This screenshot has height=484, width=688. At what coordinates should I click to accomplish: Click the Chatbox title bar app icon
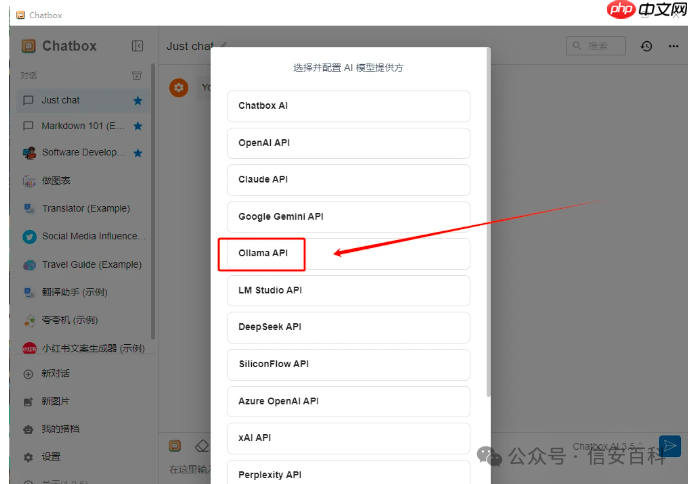pos(20,15)
